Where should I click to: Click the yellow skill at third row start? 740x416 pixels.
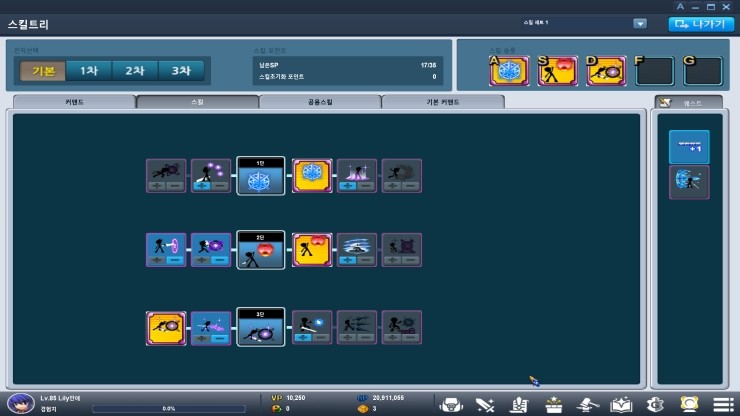(x=166, y=327)
